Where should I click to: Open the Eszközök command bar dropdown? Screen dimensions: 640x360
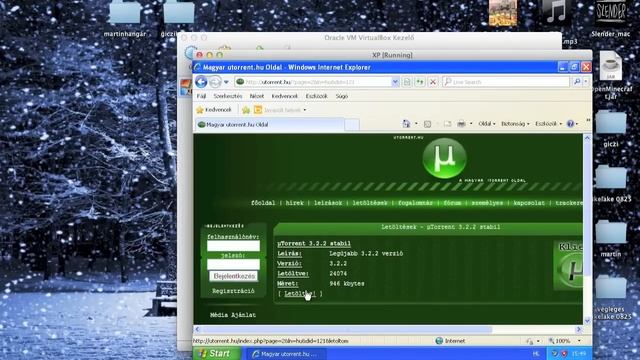[548, 124]
